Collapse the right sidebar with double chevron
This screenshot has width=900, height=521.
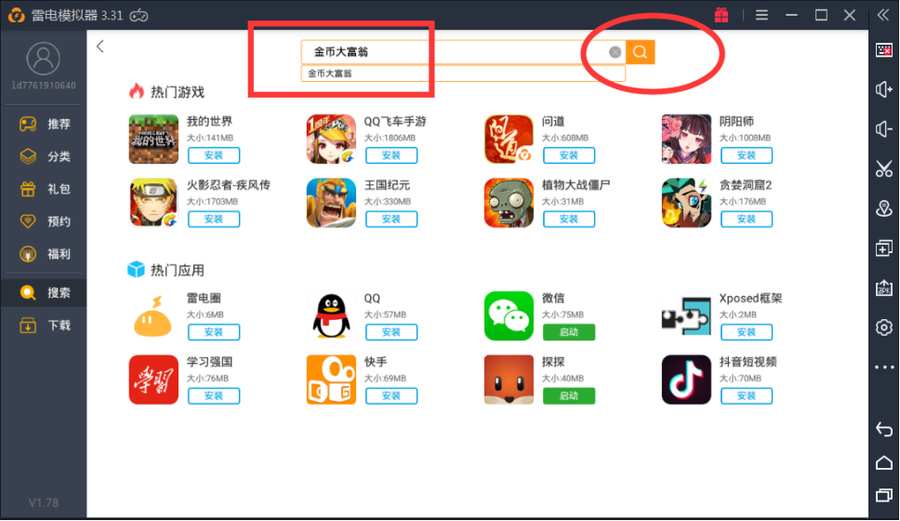click(x=883, y=15)
